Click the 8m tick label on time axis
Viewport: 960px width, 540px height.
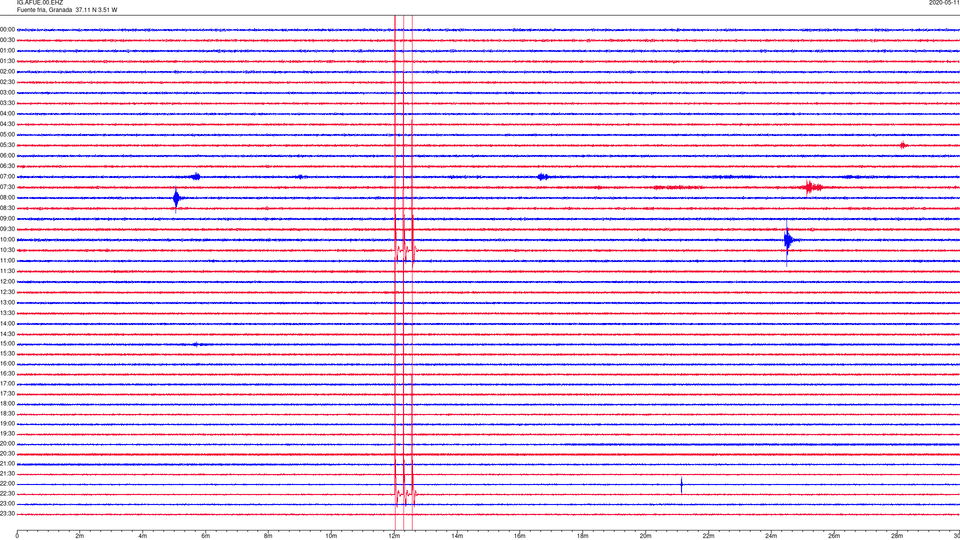[x=268, y=536]
